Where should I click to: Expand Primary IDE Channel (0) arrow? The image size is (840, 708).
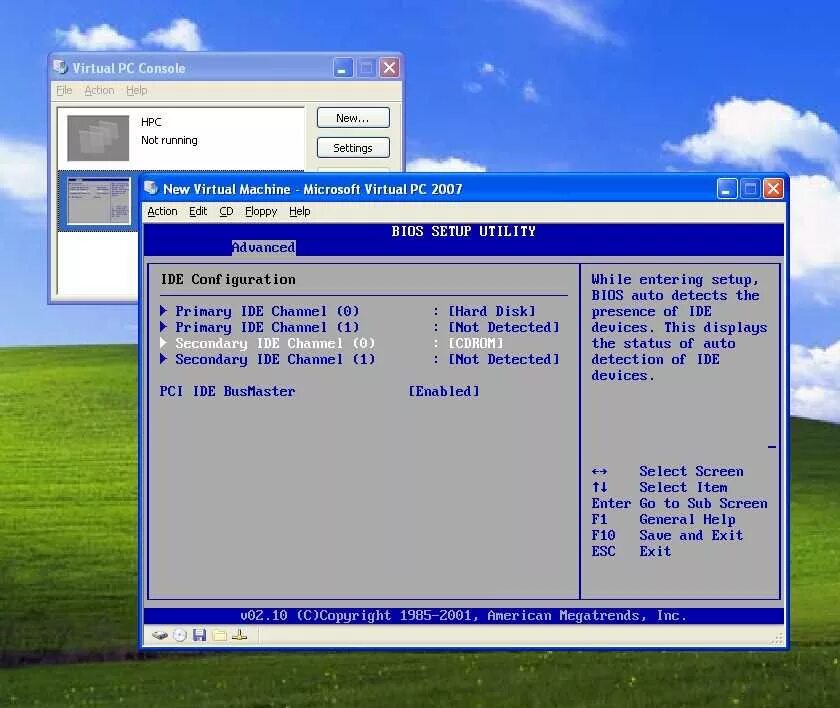click(164, 311)
